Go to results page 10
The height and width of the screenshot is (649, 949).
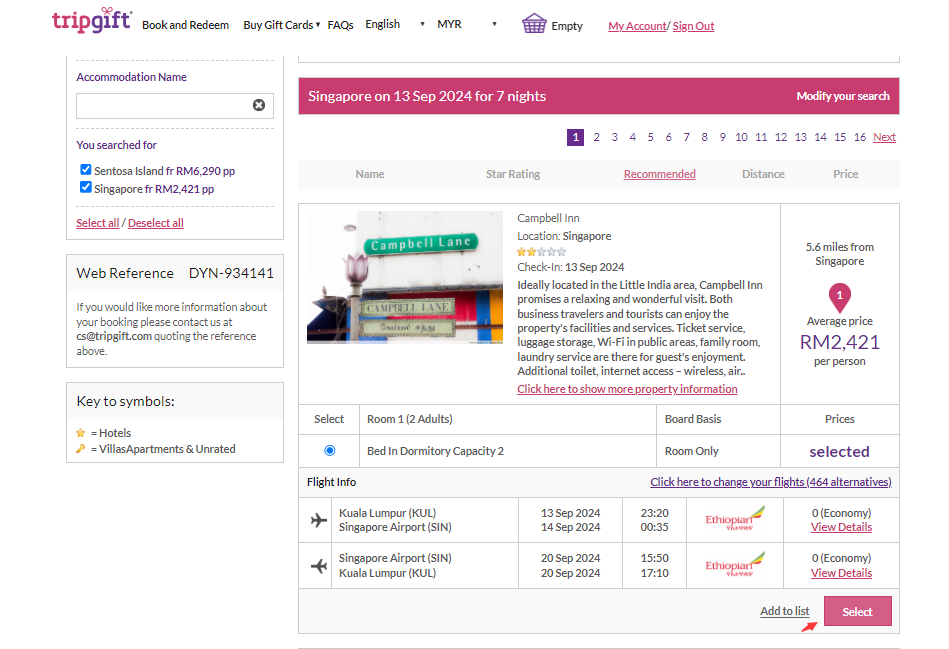(741, 137)
